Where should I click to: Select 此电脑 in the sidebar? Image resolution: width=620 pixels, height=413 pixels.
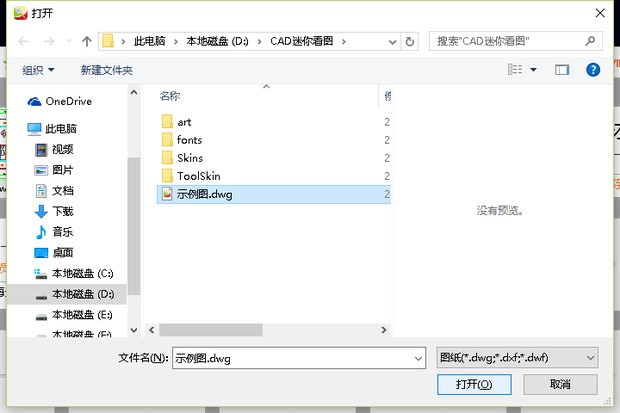pos(61,129)
